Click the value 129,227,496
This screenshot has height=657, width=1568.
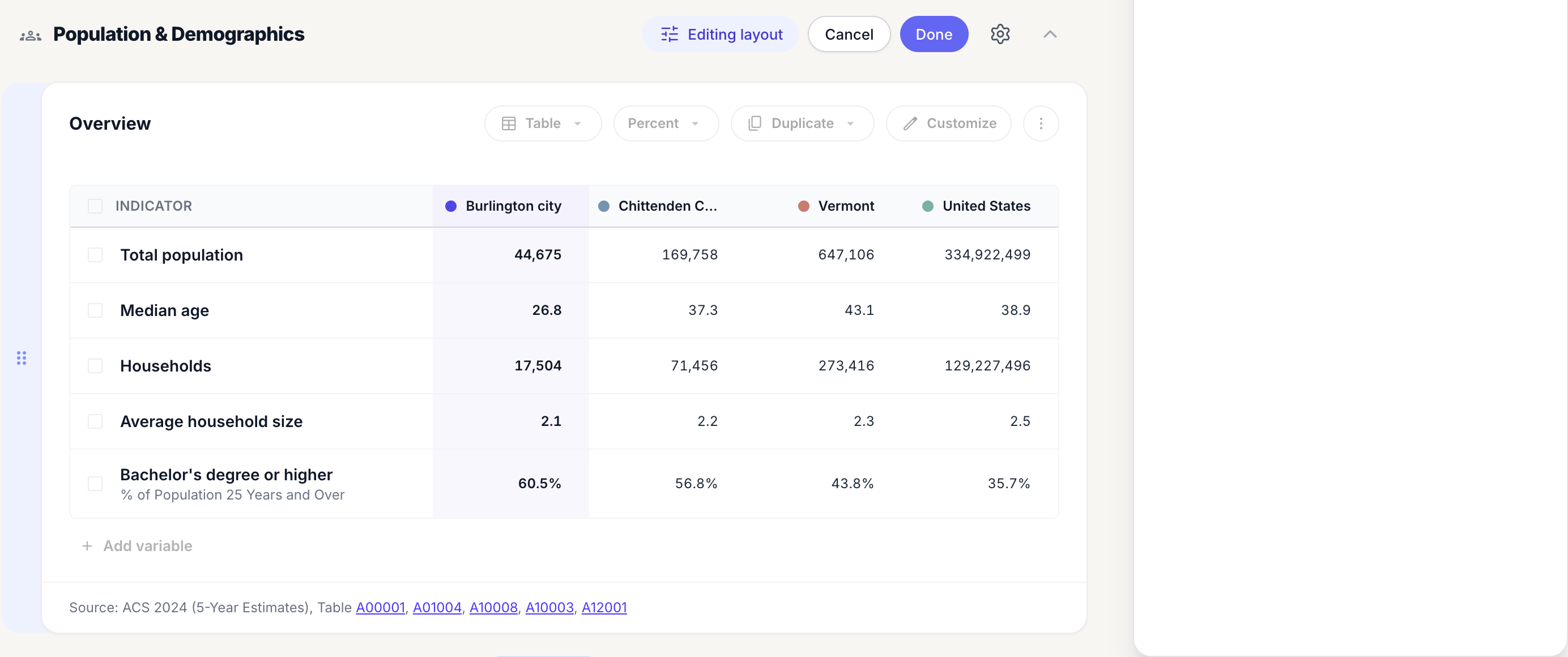987,366
